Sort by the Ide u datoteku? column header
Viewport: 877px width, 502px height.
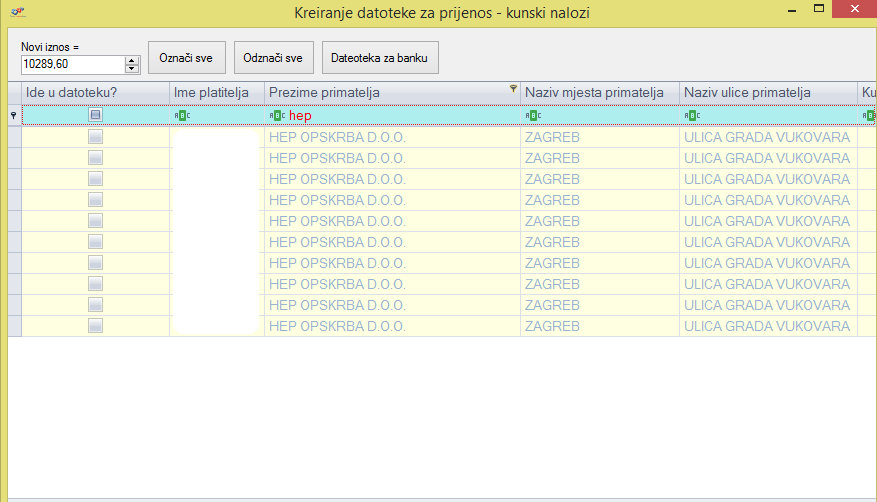click(x=95, y=93)
